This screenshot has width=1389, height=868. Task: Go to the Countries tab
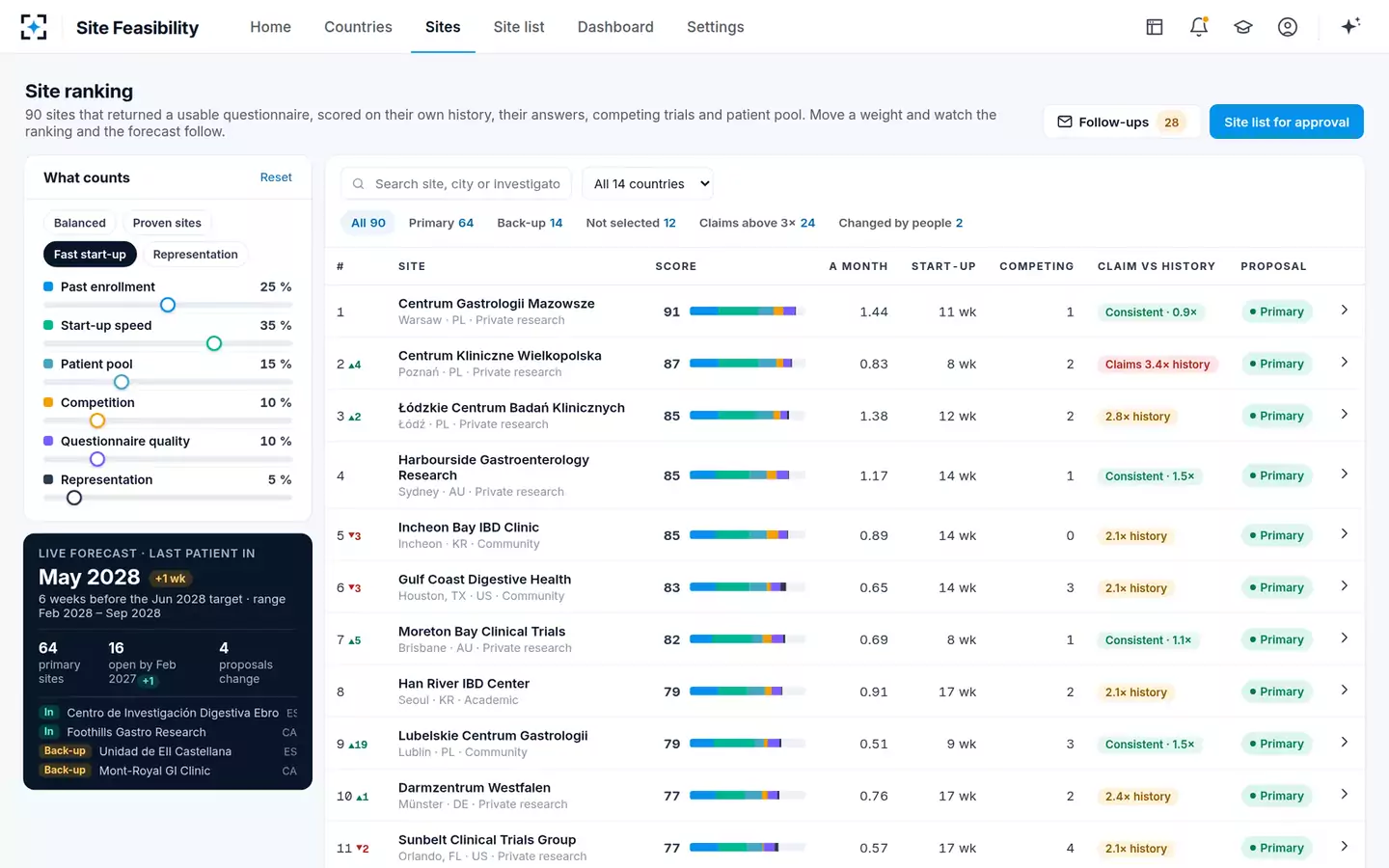pos(358,27)
